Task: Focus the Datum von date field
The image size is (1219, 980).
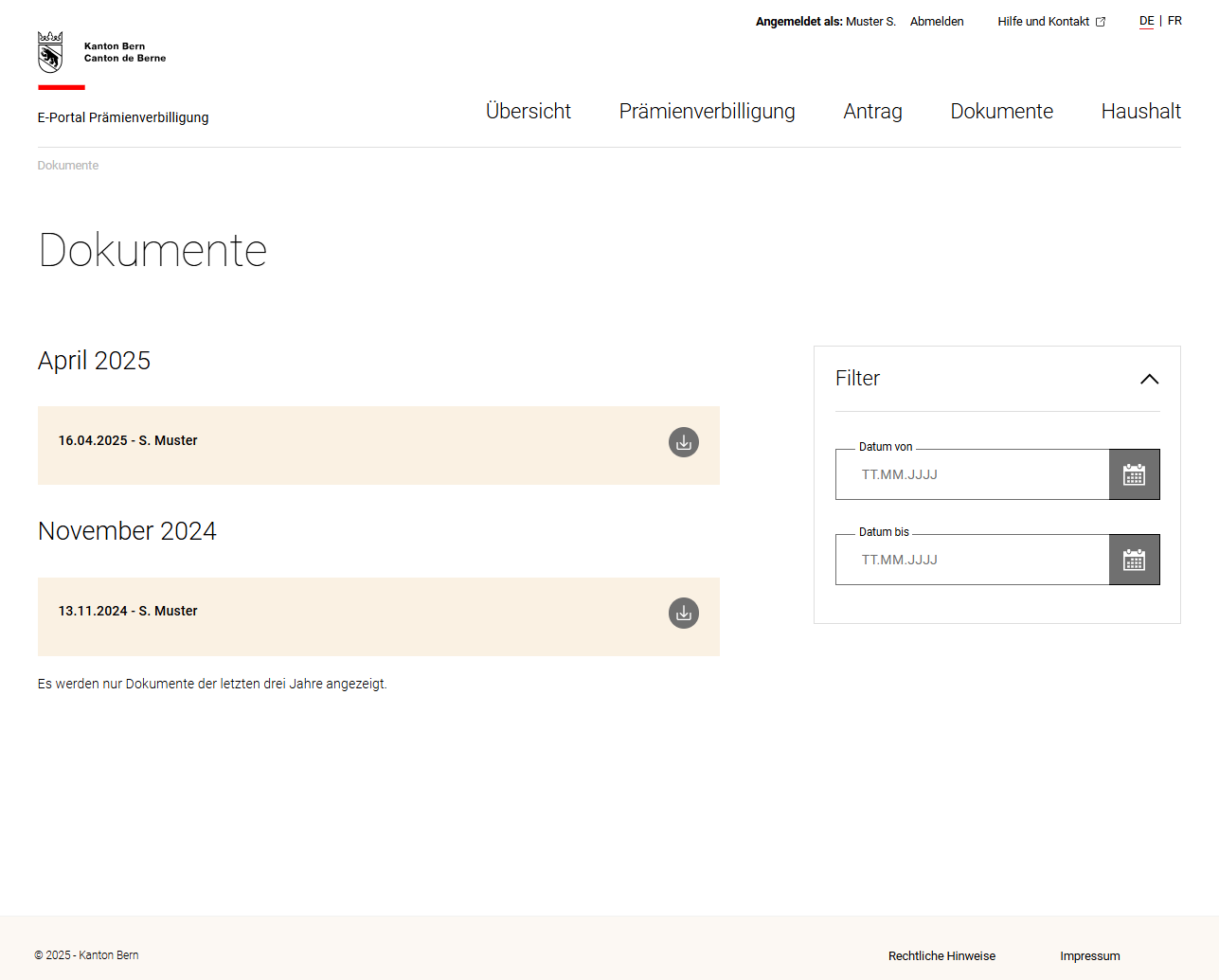Action: pos(972,474)
